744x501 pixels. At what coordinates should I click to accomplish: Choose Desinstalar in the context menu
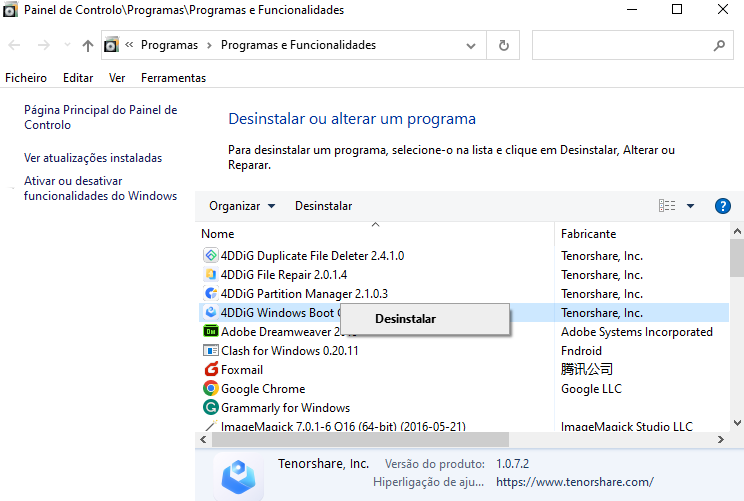(x=425, y=319)
